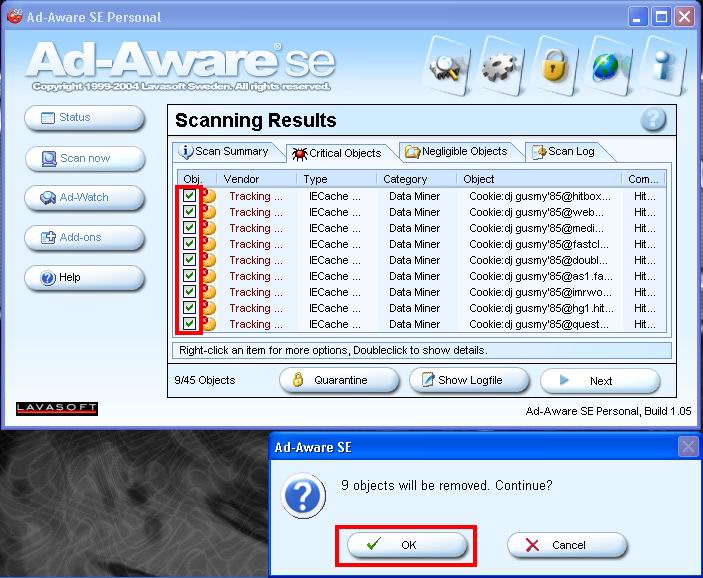The width and height of the screenshot is (703, 578).
Task: Sort by the Category column header
Action: [416, 179]
